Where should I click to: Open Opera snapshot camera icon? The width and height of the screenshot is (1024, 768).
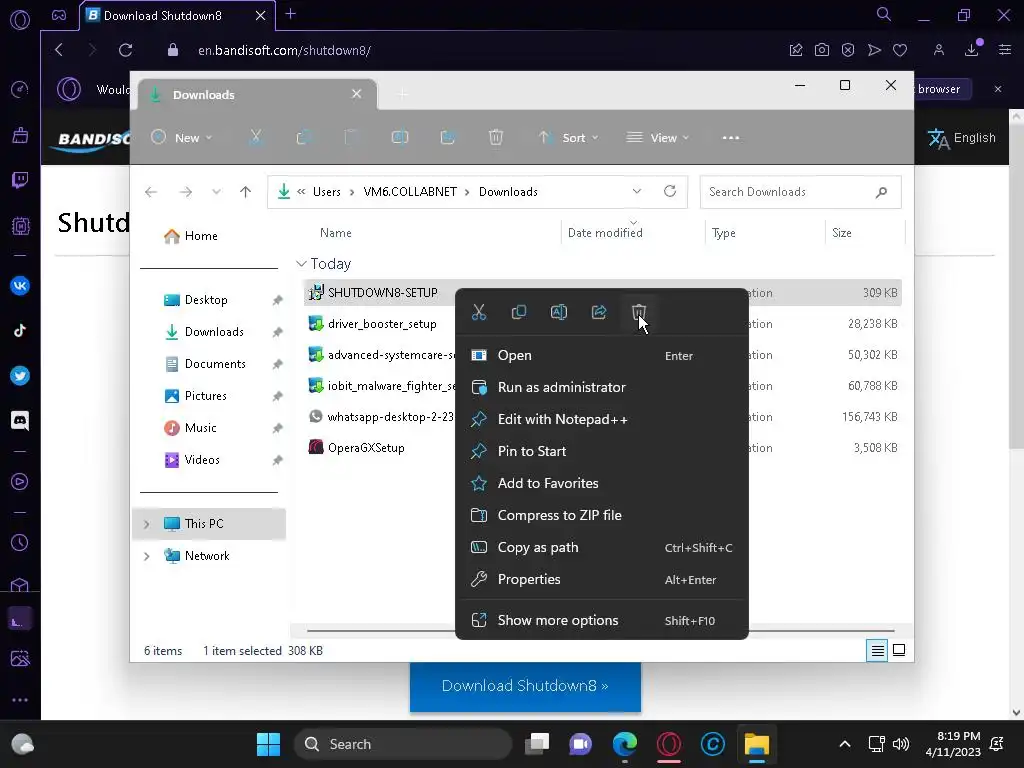[x=822, y=50]
